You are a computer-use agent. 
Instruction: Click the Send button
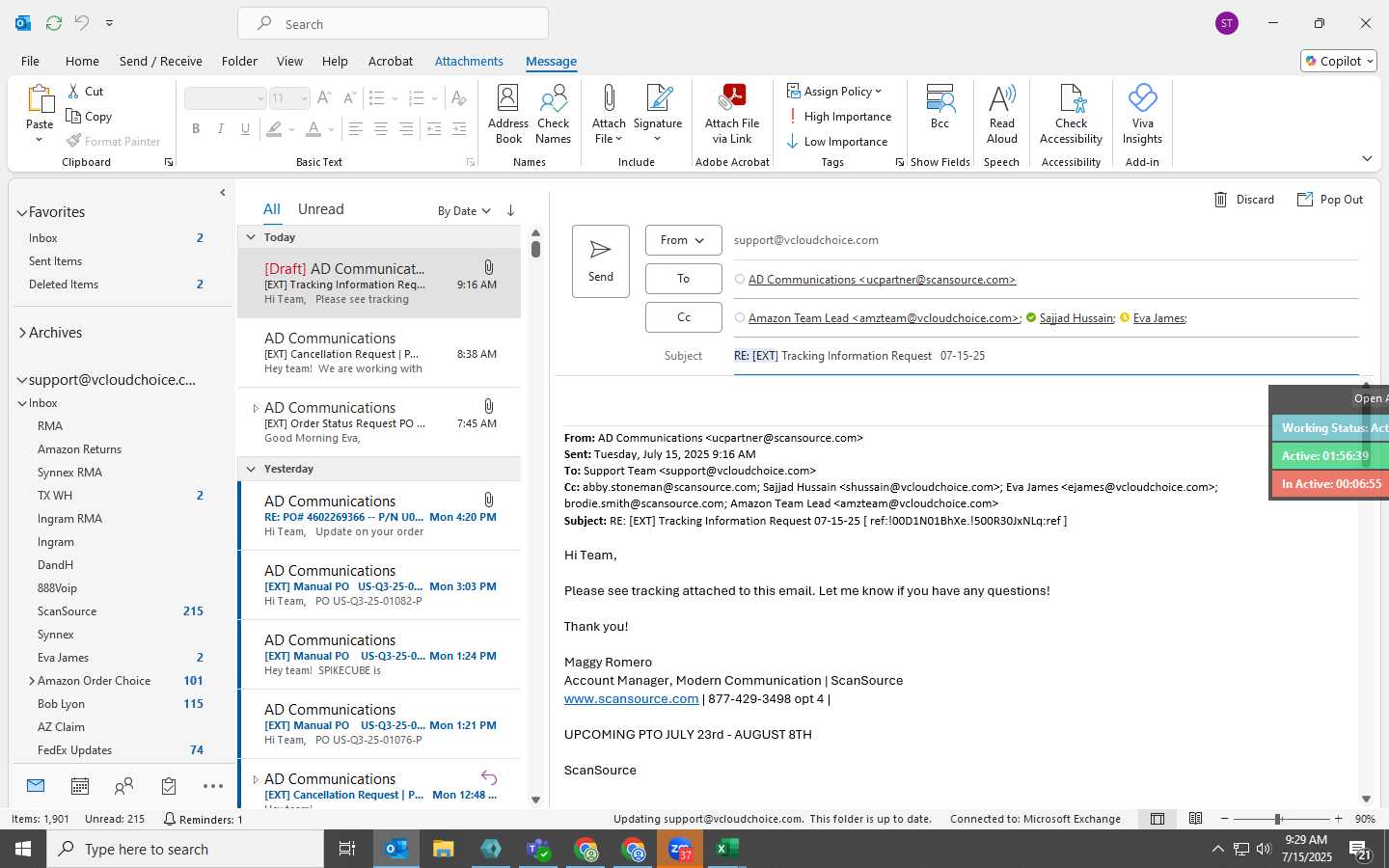pos(601,261)
